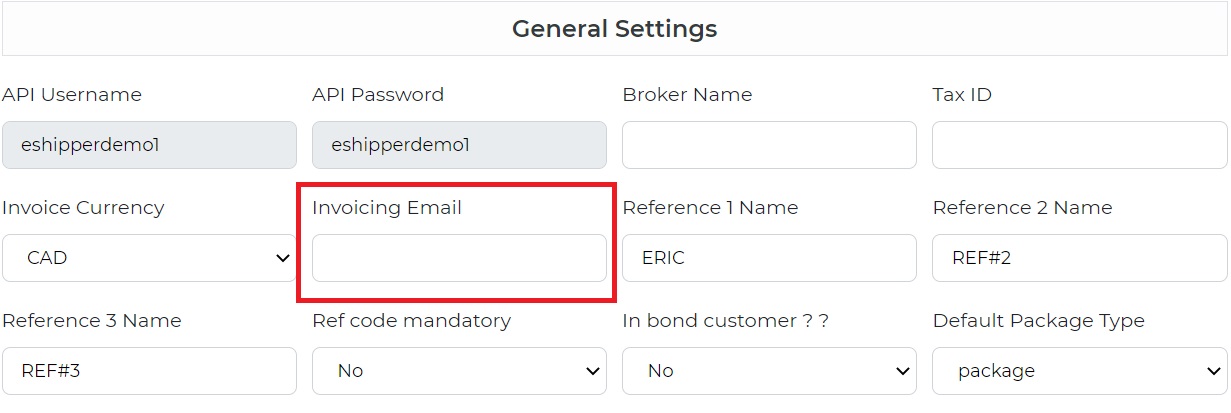This screenshot has height=413, width=1231.
Task: Click the 'Invoicing Email' label text
Action: click(x=387, y=208)
